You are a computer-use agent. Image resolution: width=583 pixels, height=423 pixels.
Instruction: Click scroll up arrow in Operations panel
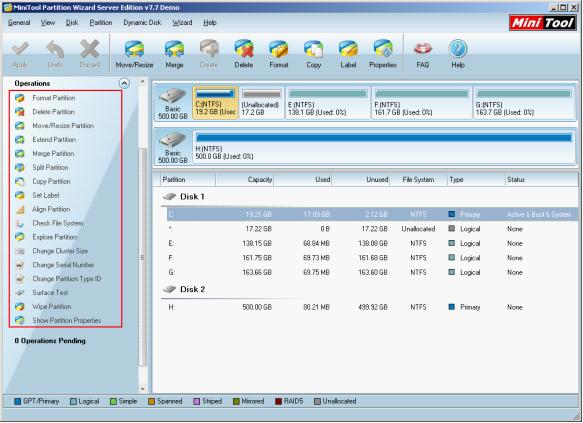(x=143, y=81)
